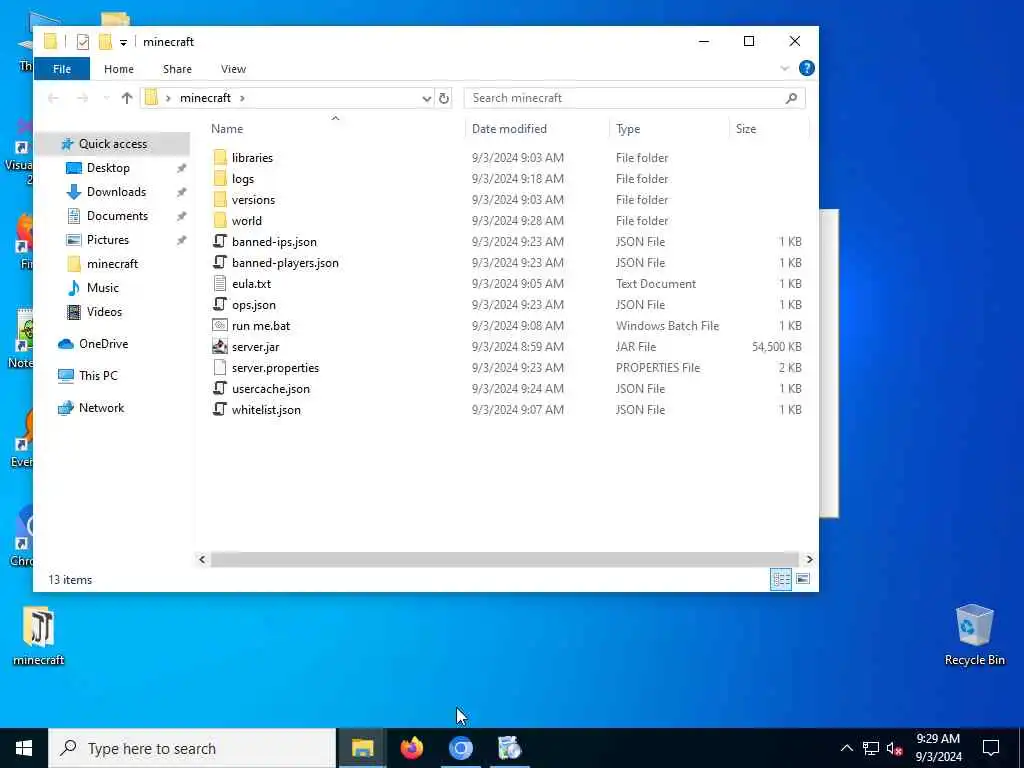Click the horizontal scrollbar right arrow
Viewport: 1024px width, 768px height.
(809, 559)
